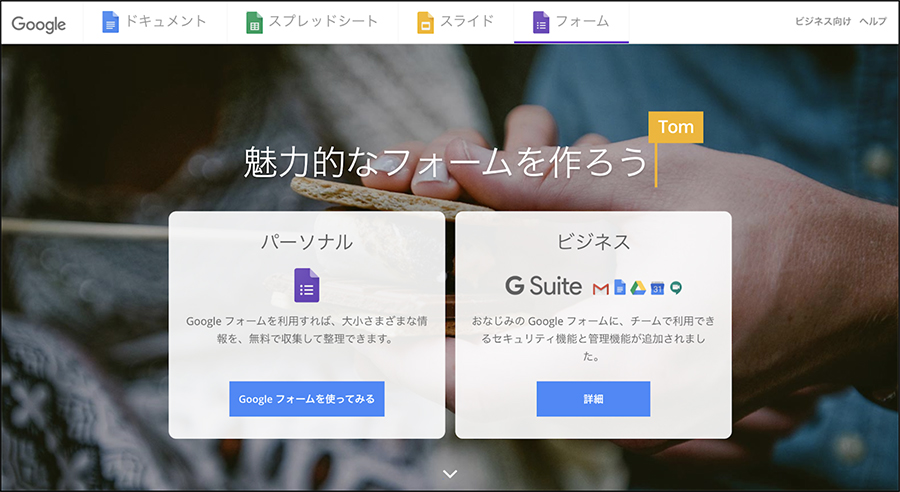The height and width of the screenshot is (492, 900).
Task: Click the Google logo
Action: (x=39, y=23)
